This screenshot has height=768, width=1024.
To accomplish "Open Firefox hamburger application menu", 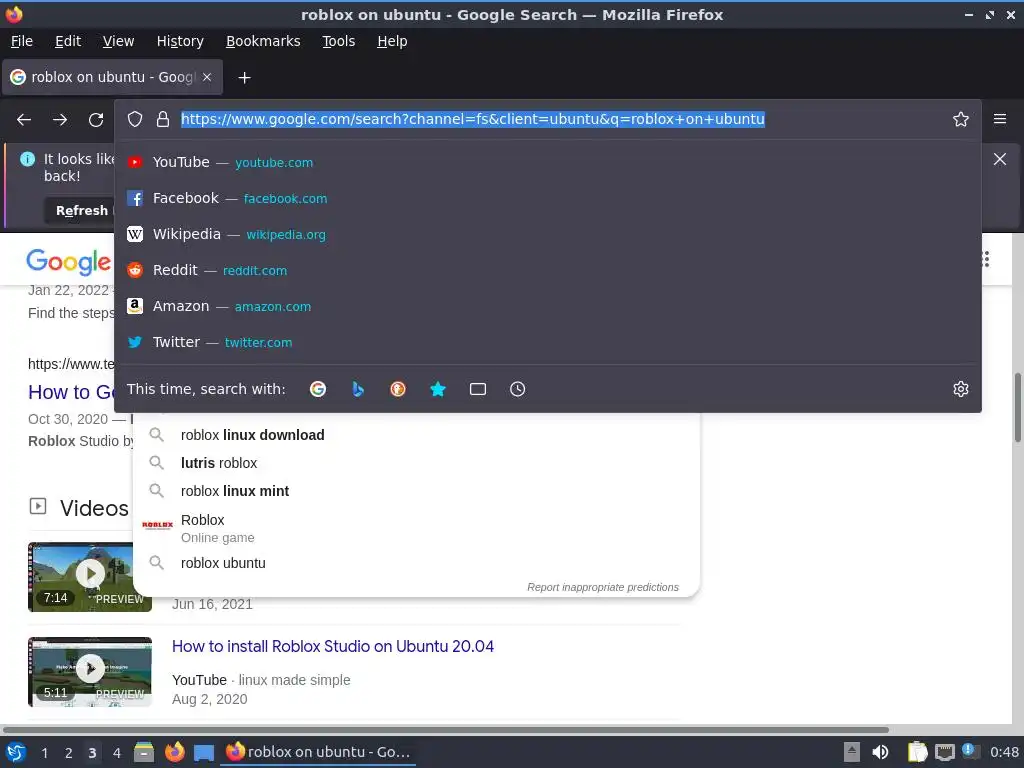I will coord(999,119).
